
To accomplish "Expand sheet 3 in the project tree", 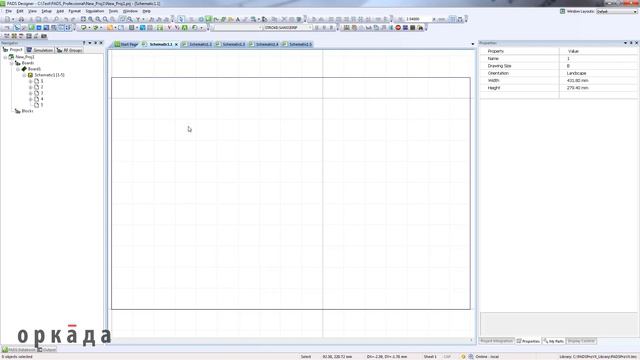I will 30,93.
